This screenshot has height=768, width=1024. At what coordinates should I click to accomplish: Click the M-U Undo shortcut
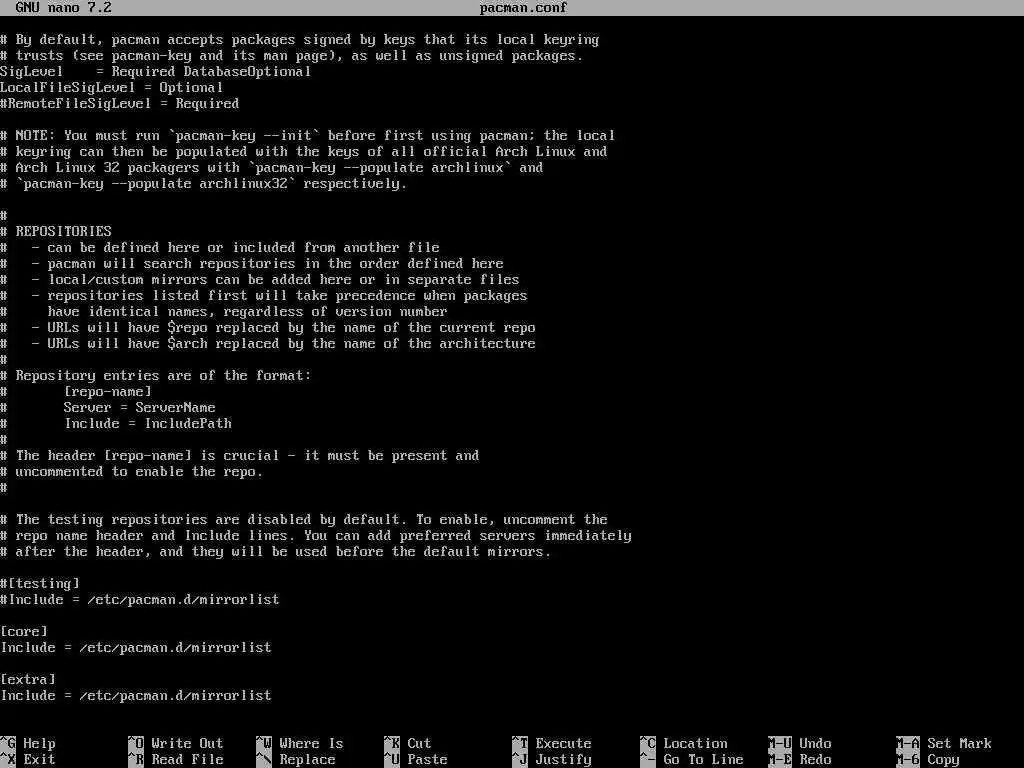[800, 743]
